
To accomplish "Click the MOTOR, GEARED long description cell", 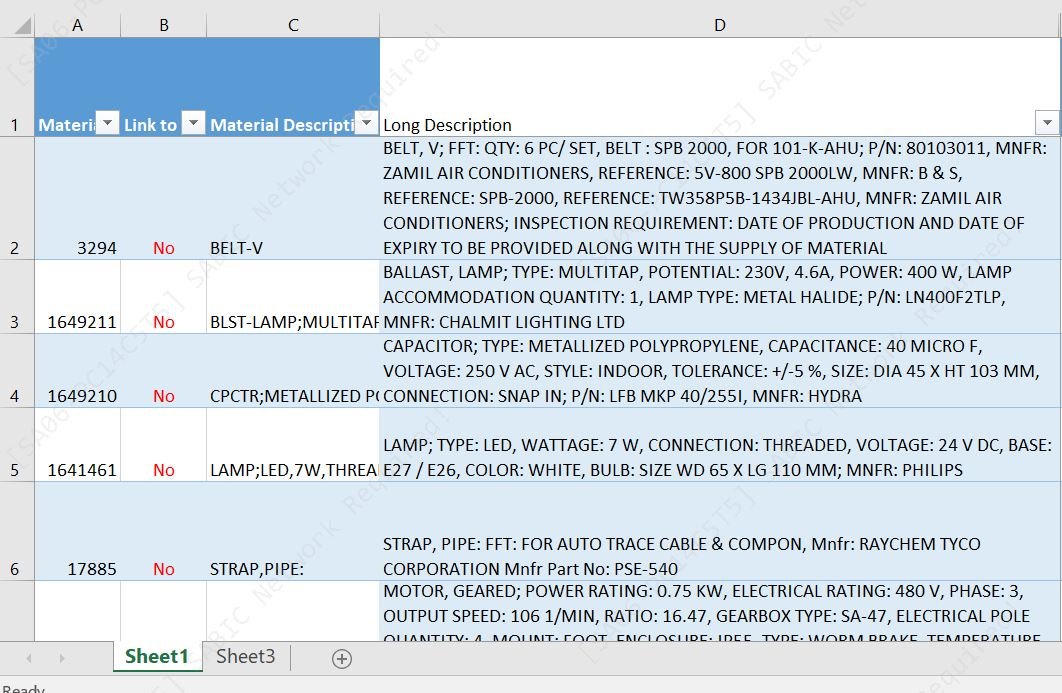I will coord(719,611).
